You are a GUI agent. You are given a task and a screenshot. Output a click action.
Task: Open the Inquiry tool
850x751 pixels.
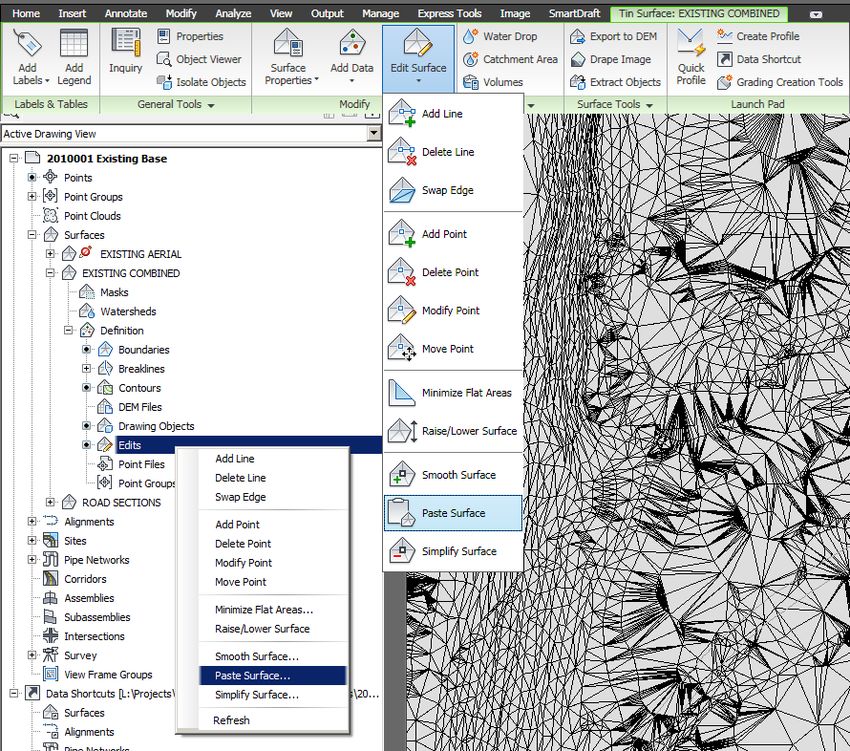(x=125, y=52)
